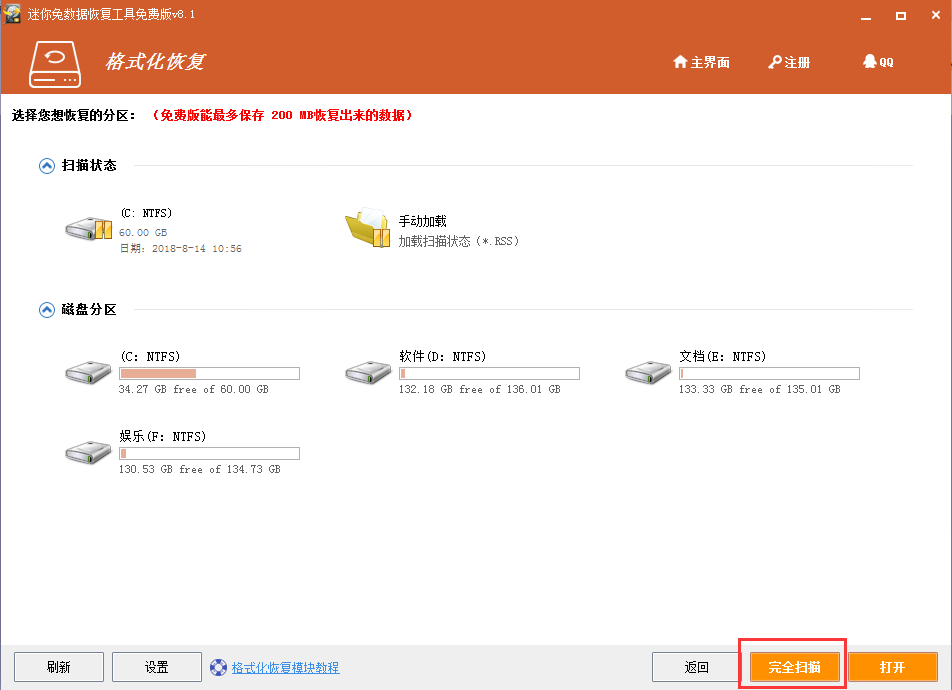The image size is (952, 690).
Task: Open the 注册 registration entry
Action: (x=789, y=61)
